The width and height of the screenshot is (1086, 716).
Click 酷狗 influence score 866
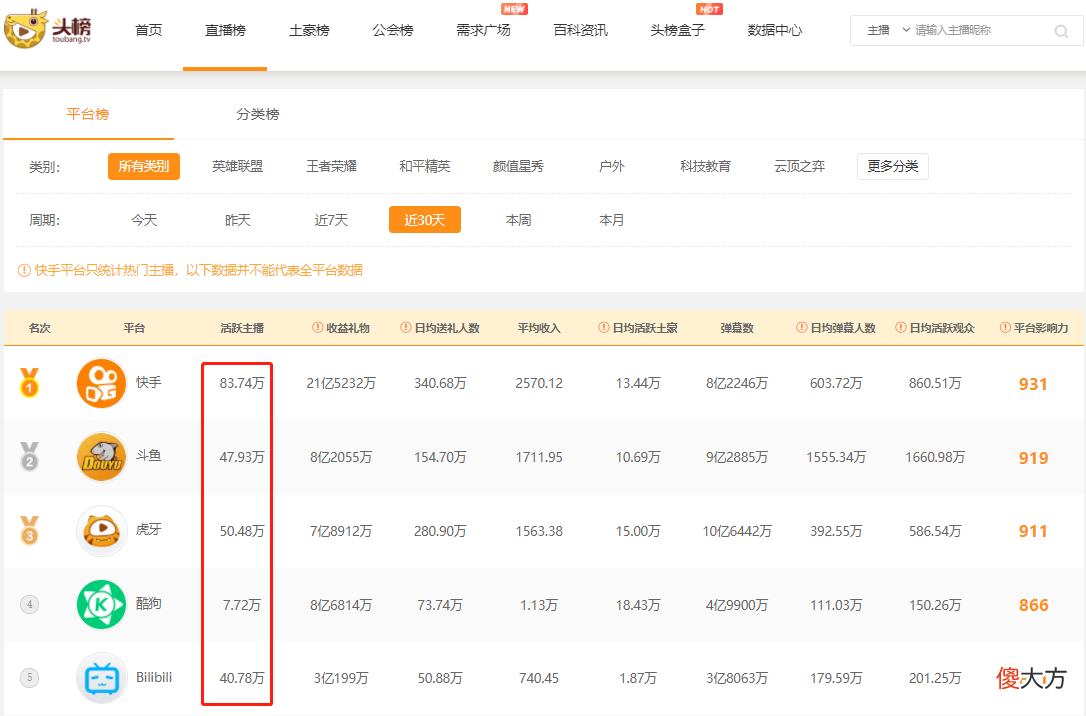[1033, 605]
